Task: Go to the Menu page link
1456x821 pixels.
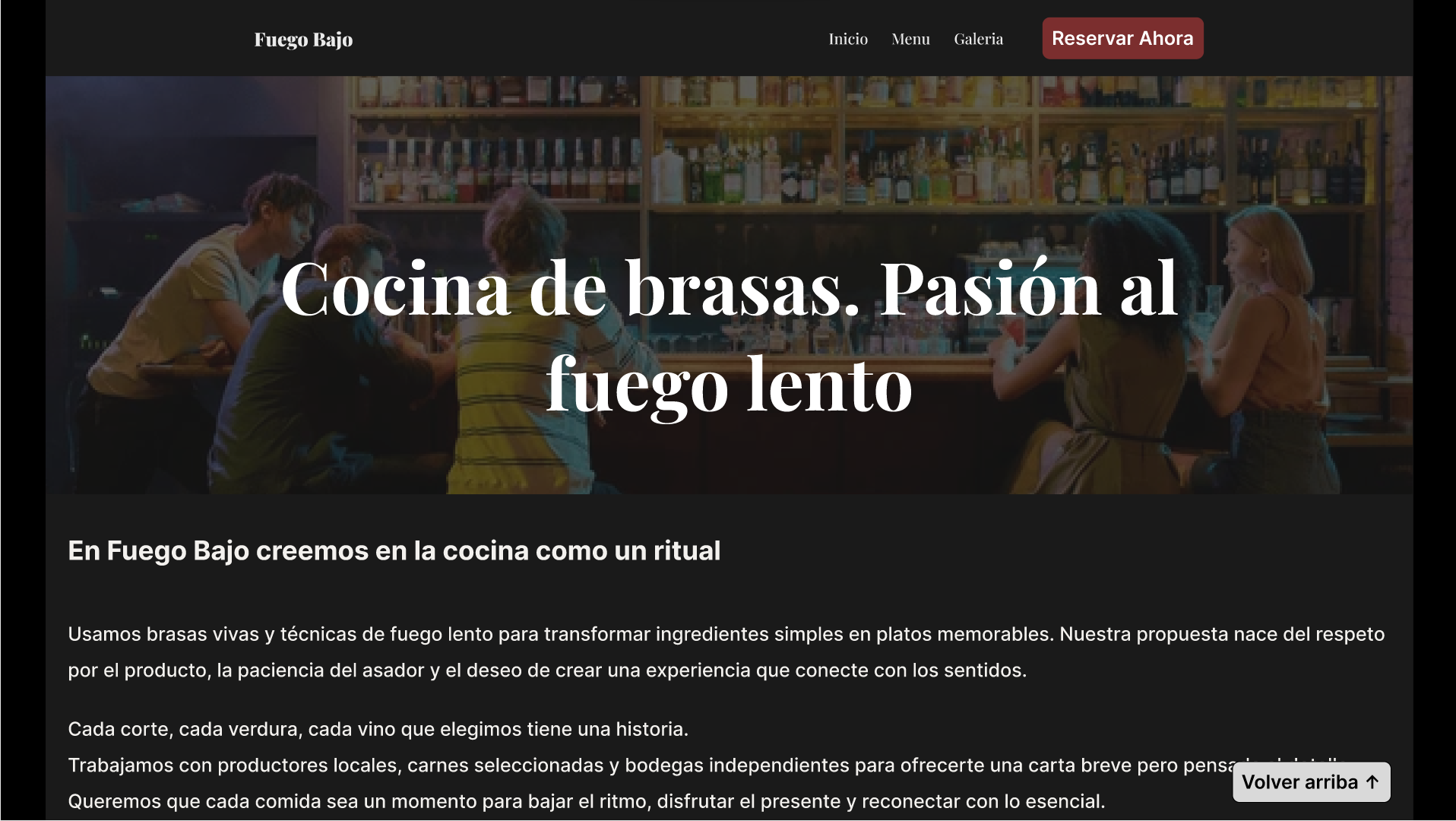Action: 910,39
